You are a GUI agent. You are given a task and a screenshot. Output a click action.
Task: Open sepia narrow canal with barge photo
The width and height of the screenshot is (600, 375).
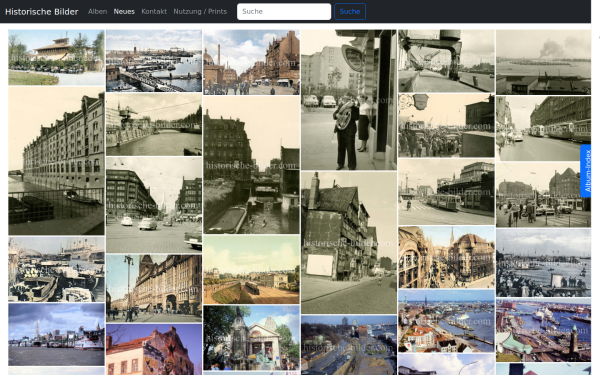tap(251, 165)
